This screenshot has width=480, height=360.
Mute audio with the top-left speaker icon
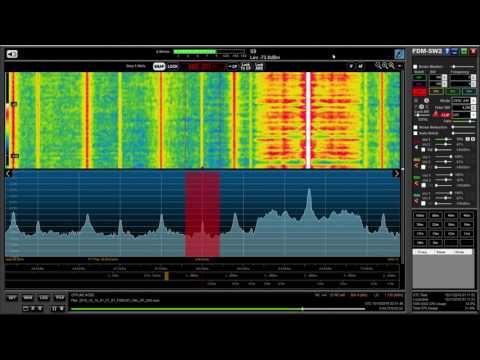coord(12,54)
